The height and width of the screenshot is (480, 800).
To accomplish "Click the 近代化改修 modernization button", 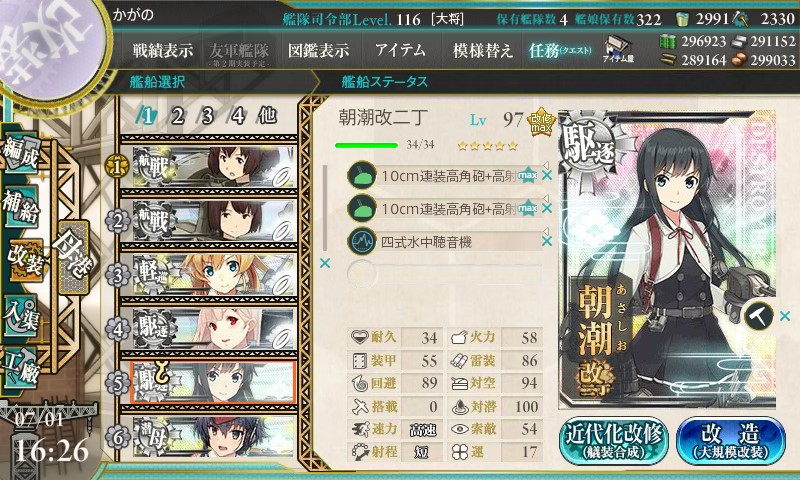I will [614, 441].
